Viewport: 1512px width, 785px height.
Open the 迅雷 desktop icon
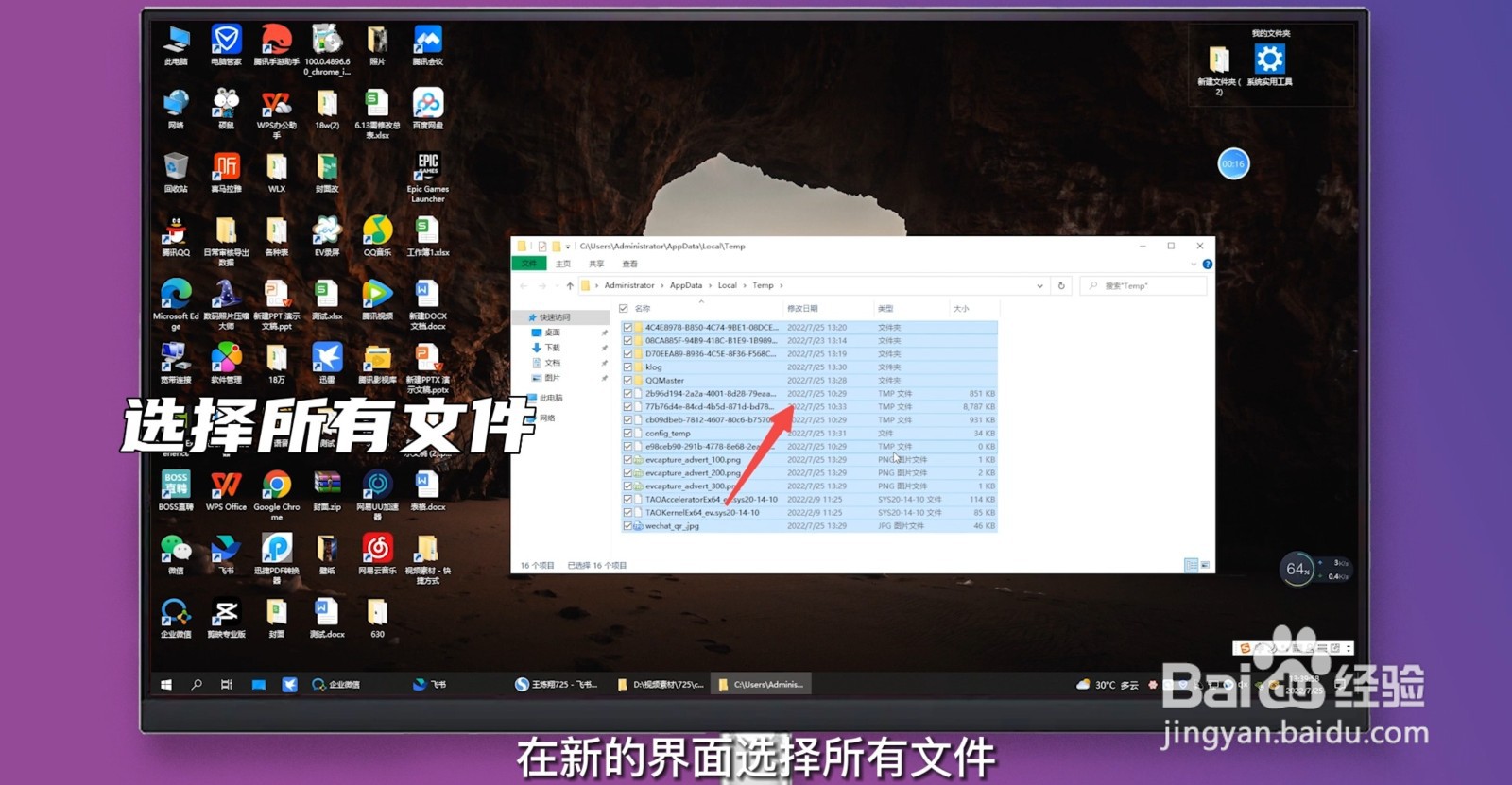click(327, 362)
